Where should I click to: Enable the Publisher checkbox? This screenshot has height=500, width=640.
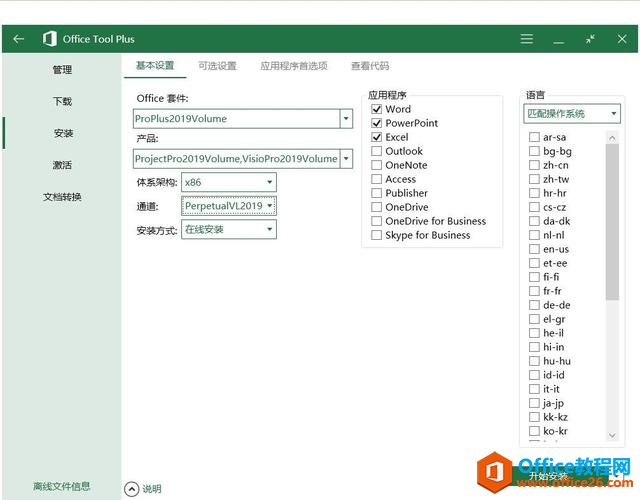376,193
